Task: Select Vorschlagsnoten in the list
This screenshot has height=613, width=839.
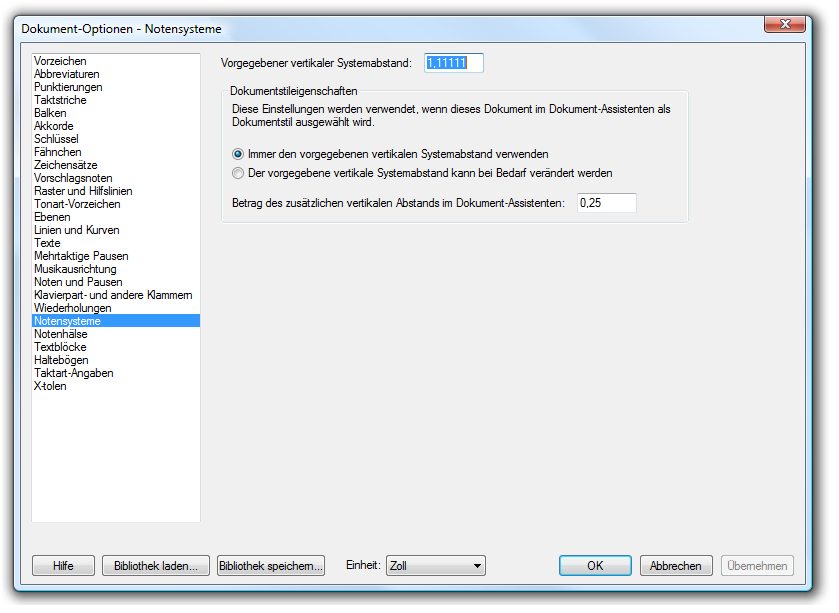Action: 116,178
